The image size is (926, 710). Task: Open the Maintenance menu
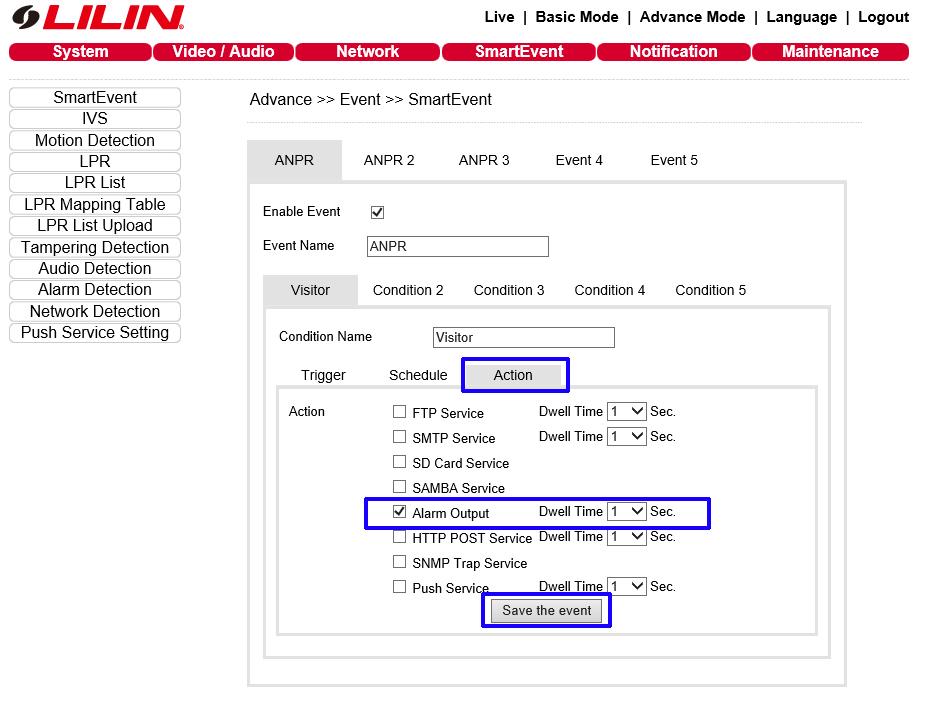[830, 52]
